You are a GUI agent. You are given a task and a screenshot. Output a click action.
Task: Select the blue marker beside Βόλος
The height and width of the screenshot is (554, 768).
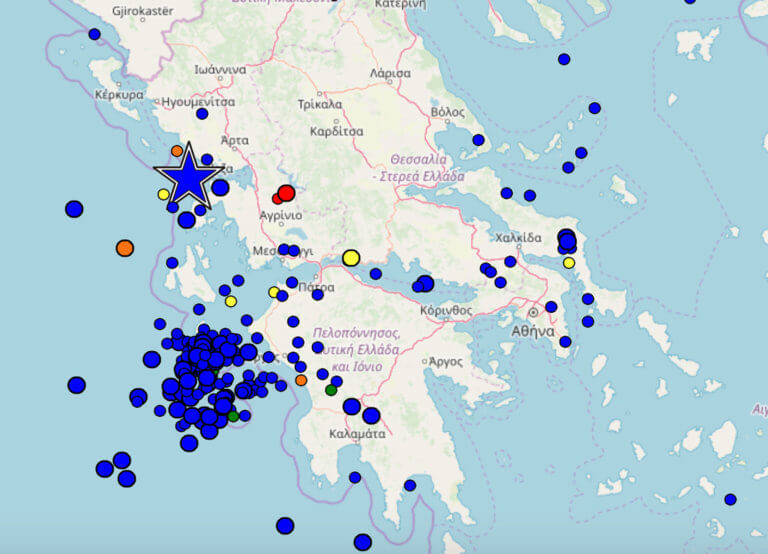coord(478,140)
